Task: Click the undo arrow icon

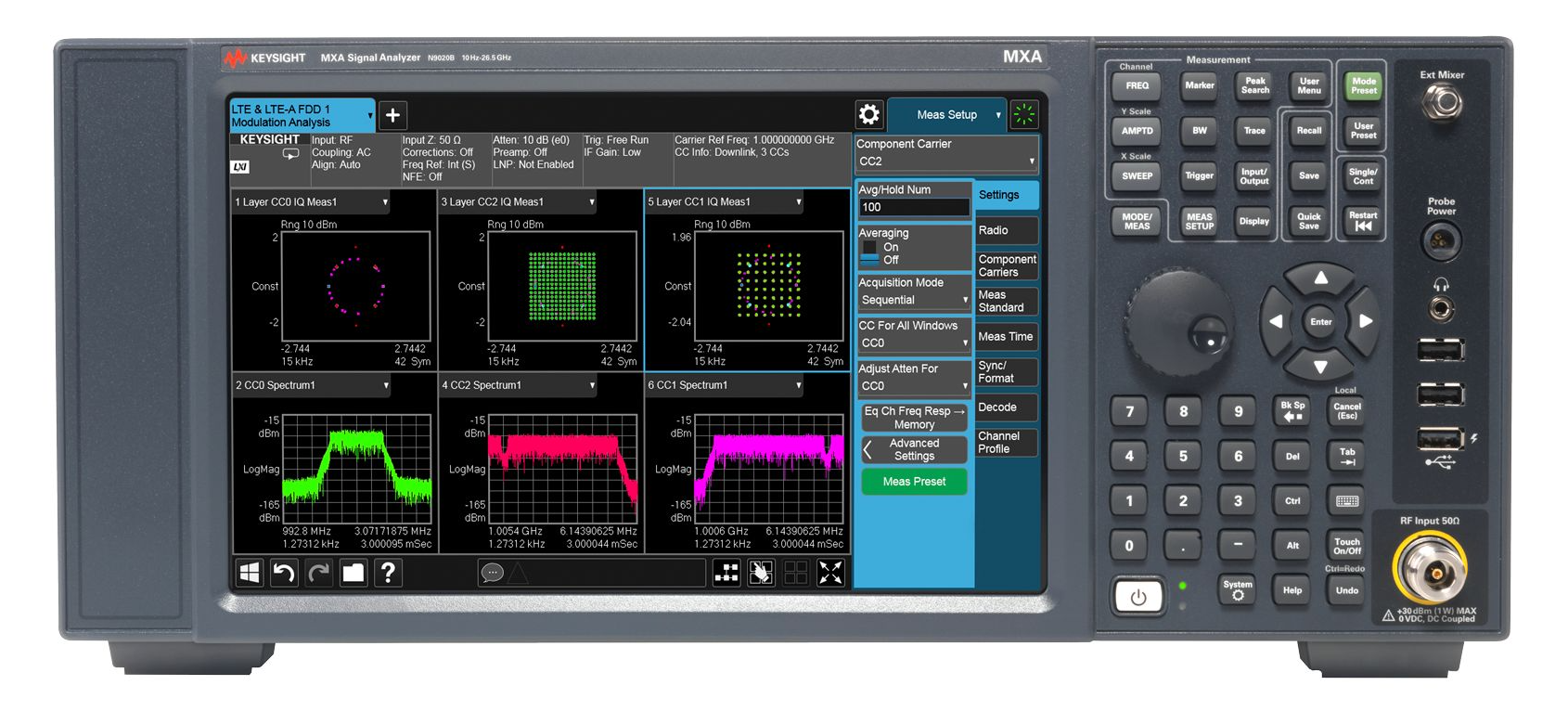Action: point(284,574)
